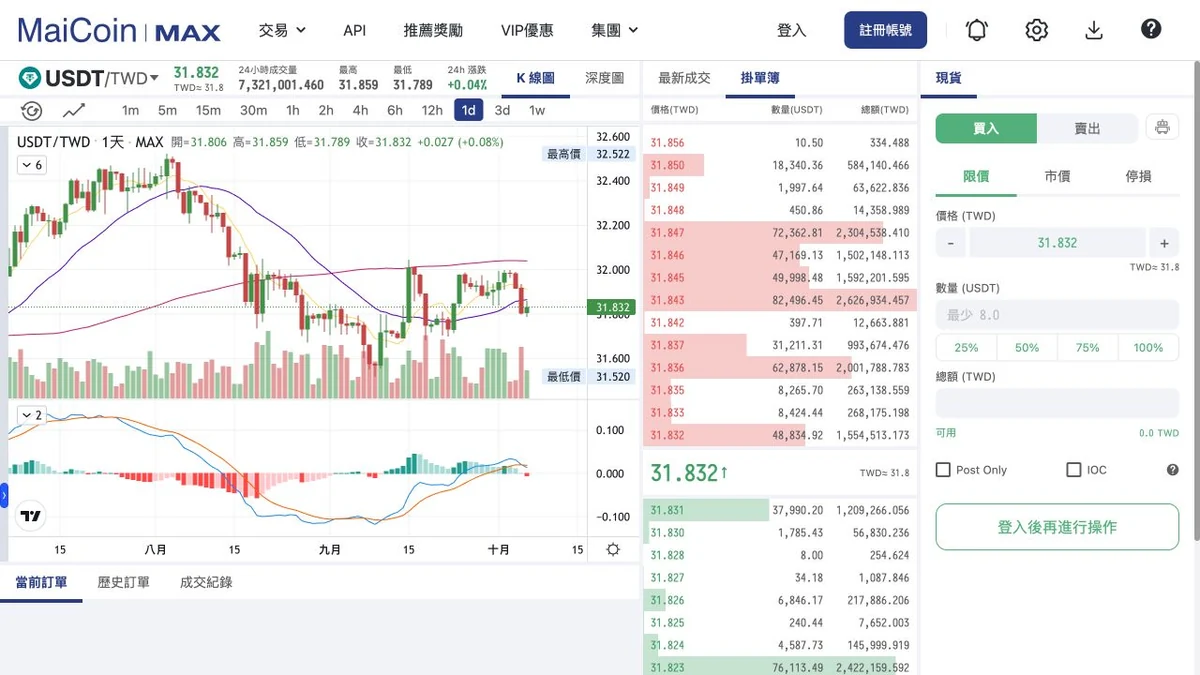Viewport: 1200px width, 675px height.
Task: Select the 4h timeframe
Action: pyautogui.click(x=360, y=110)
